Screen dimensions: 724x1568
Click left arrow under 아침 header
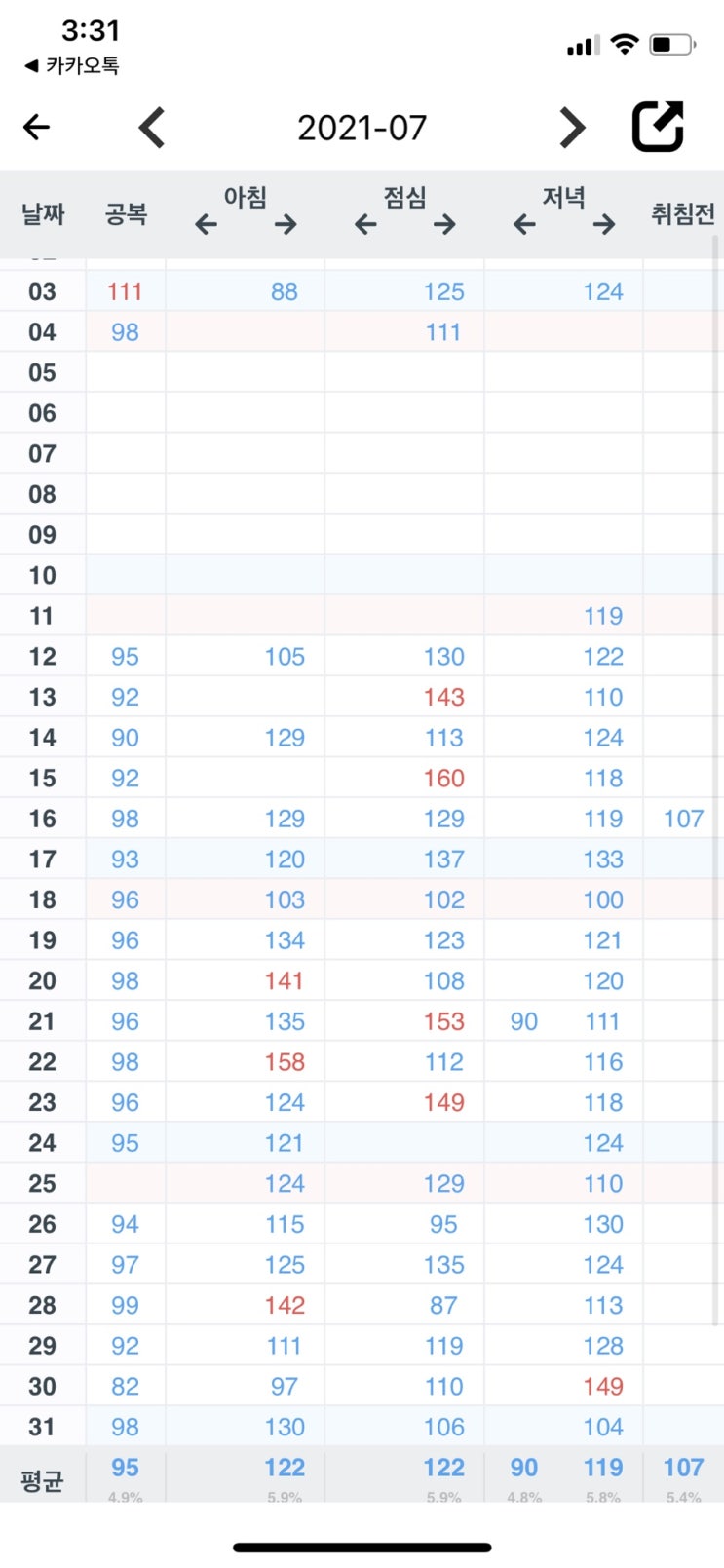pos(206,225)
